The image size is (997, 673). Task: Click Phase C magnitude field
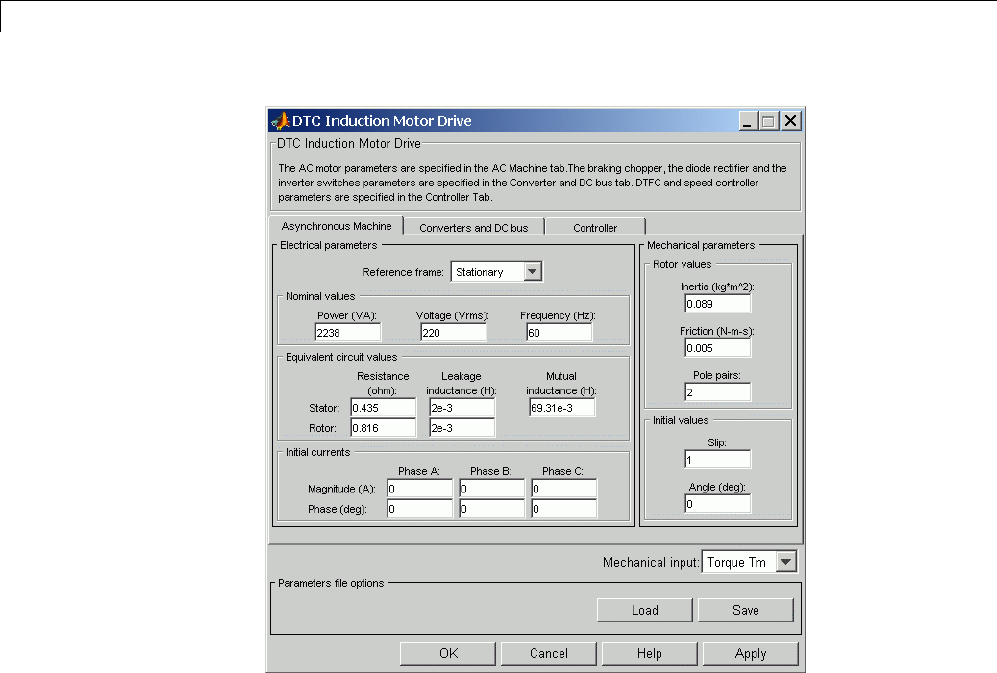564,489
